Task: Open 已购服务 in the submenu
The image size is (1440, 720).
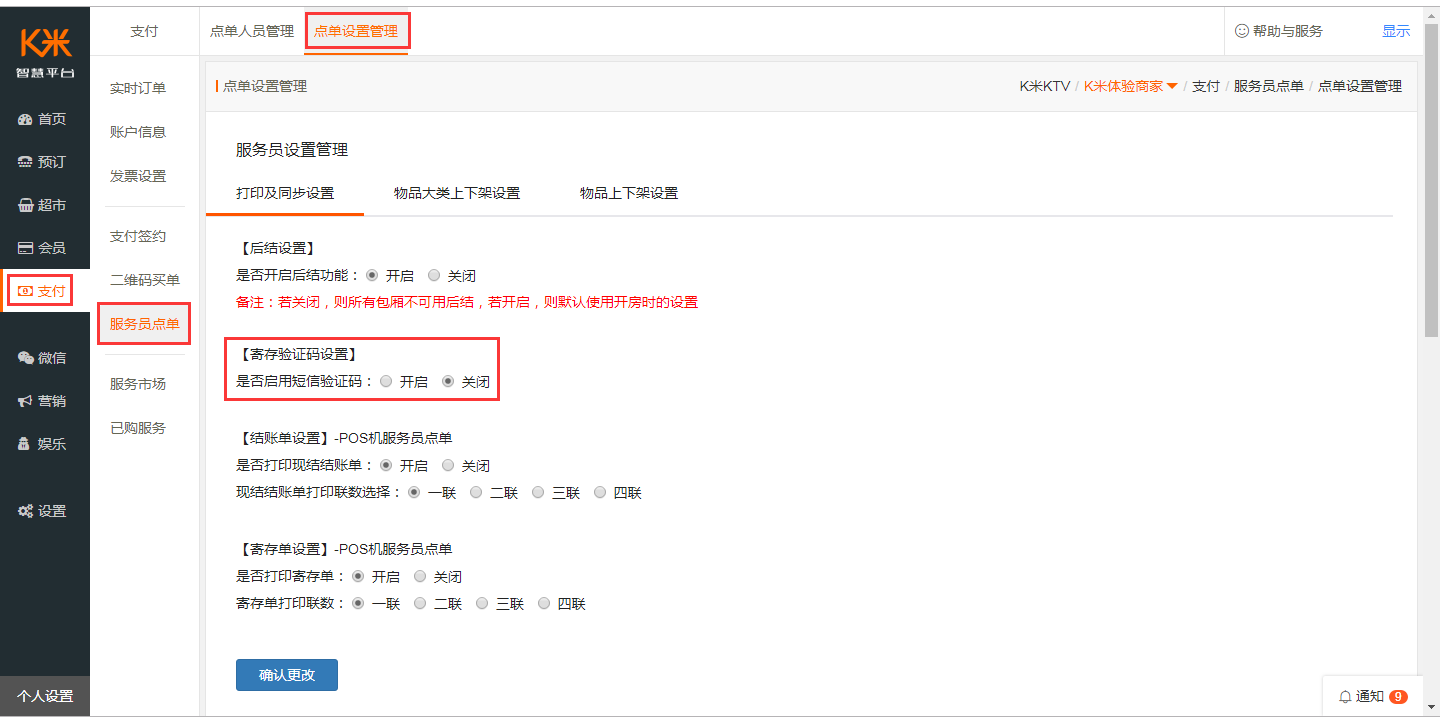Action: pyautogui.click(x=138, y=428)
